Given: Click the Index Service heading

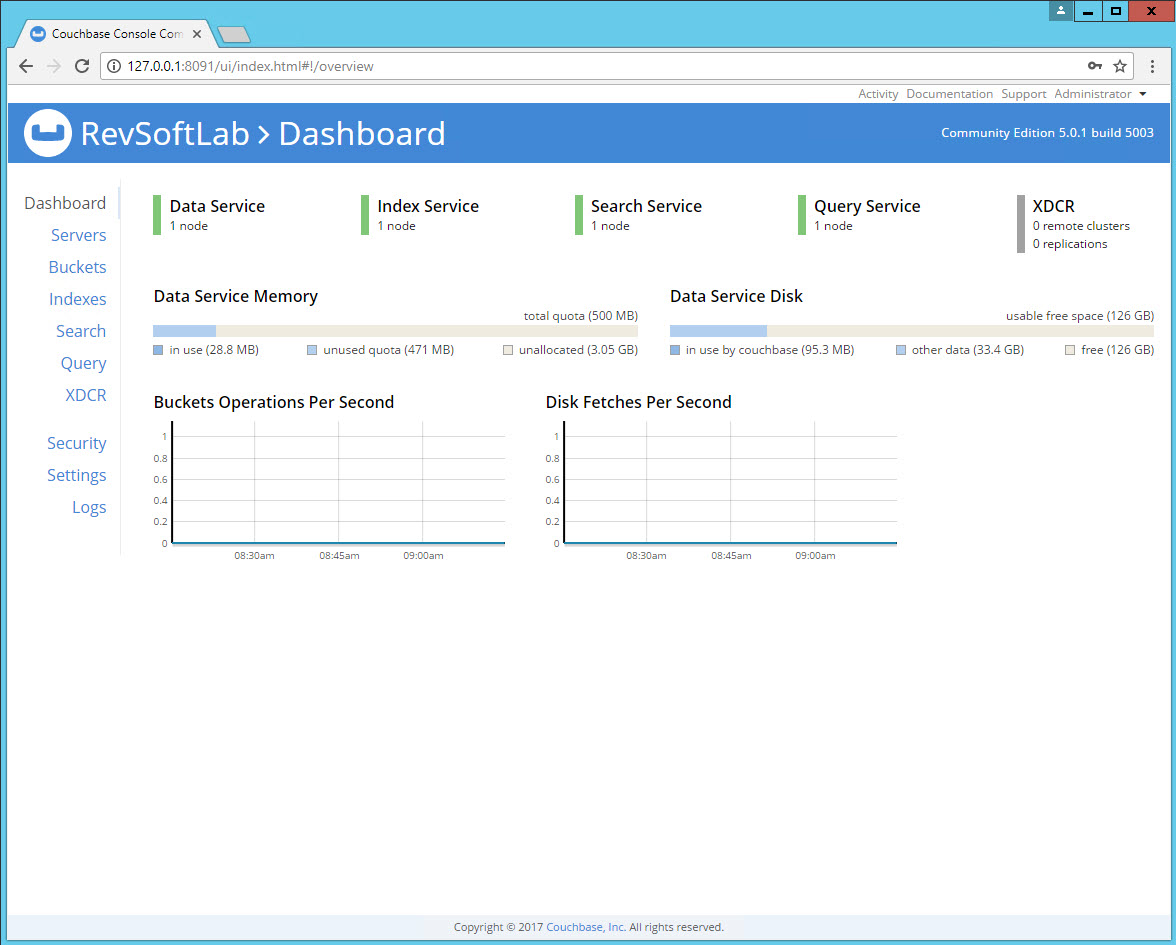Looking at the screenshot, I should [x=428, y=206].
